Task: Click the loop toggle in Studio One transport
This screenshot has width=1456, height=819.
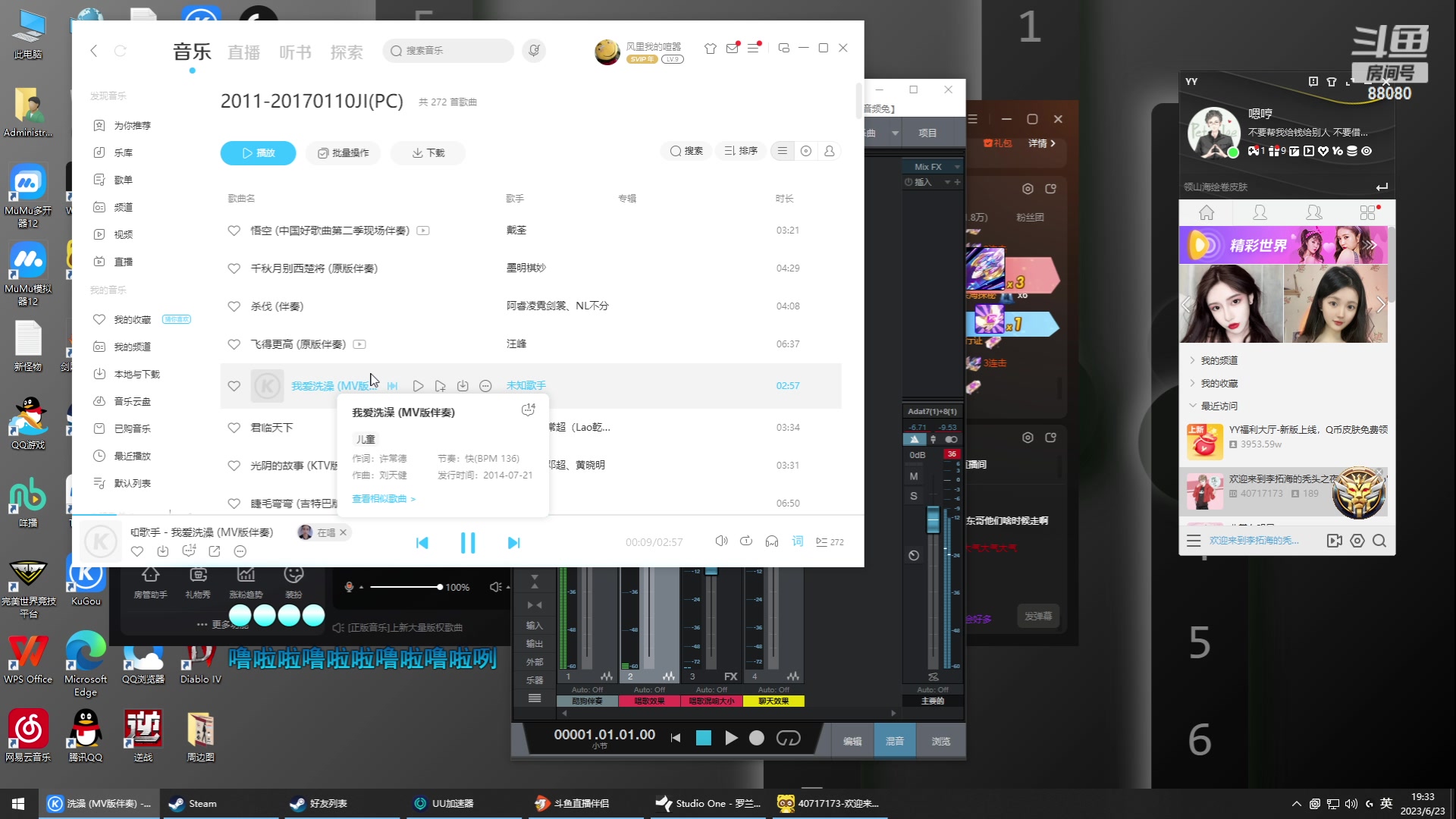Action: coord(789,738)
